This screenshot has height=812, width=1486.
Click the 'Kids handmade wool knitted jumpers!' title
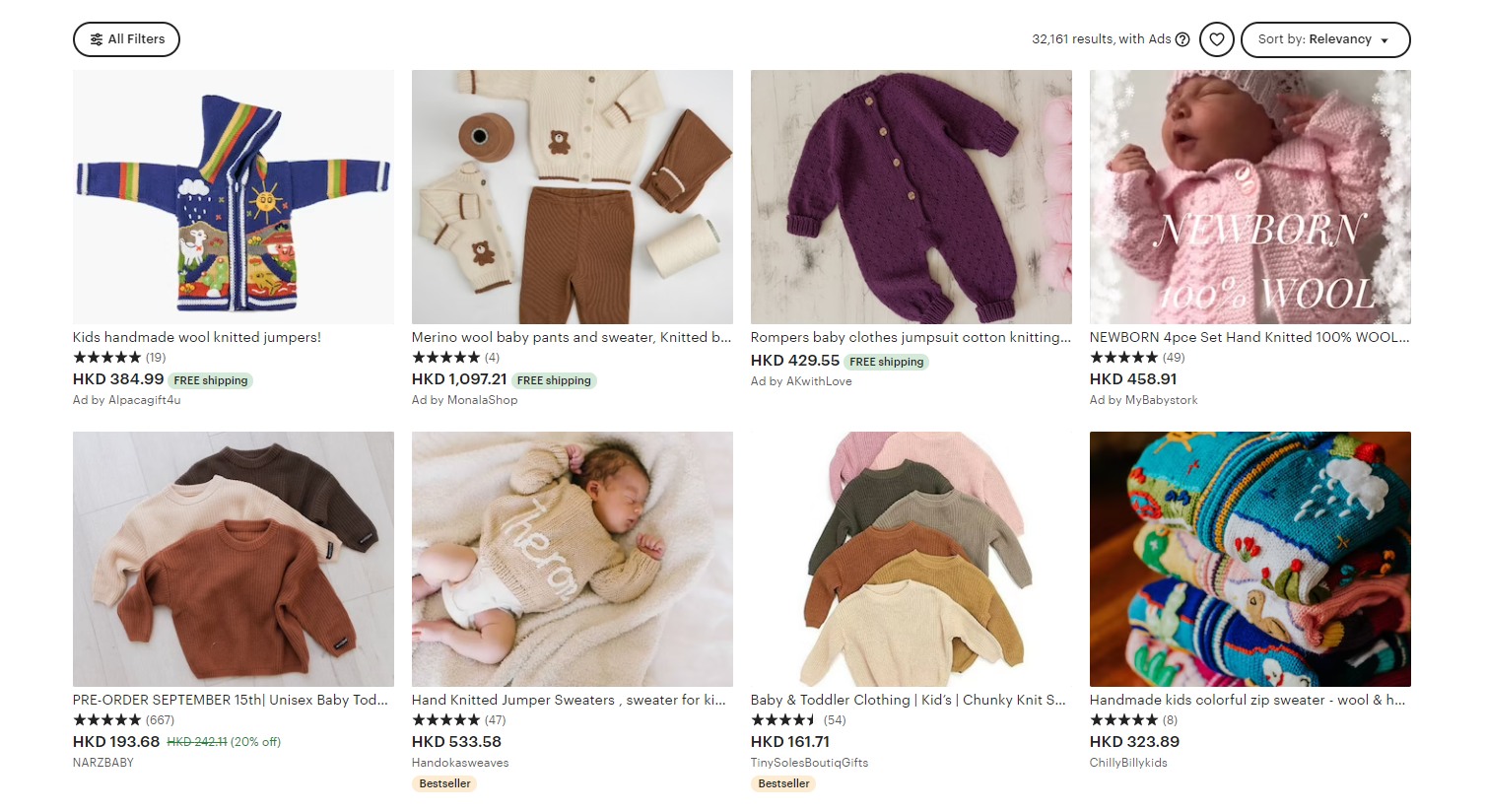[197, 337]
